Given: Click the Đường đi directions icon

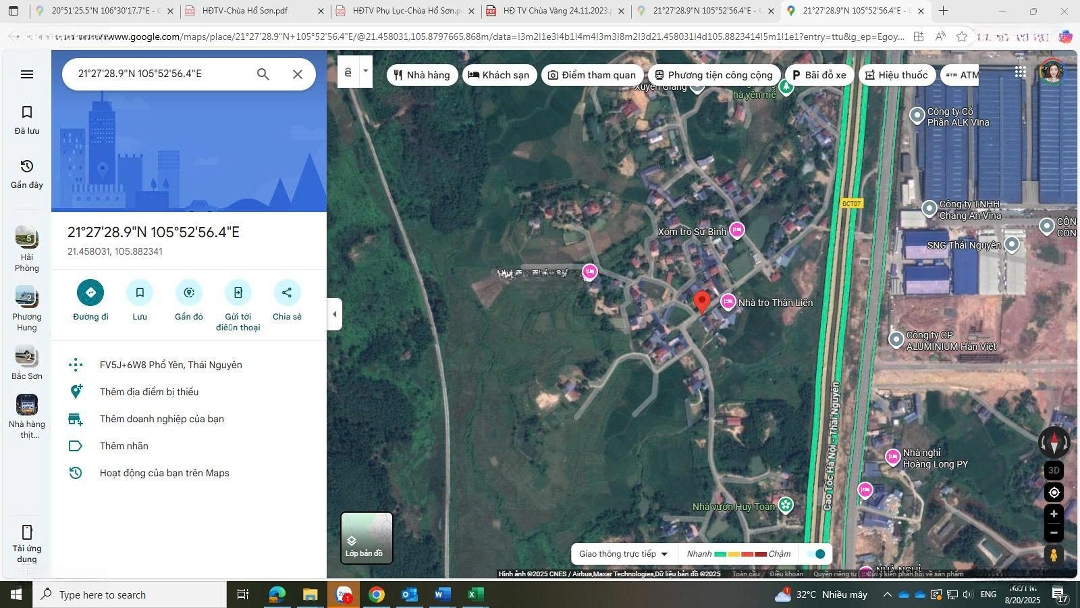Looking at the screenshot, I should [90, 293].
